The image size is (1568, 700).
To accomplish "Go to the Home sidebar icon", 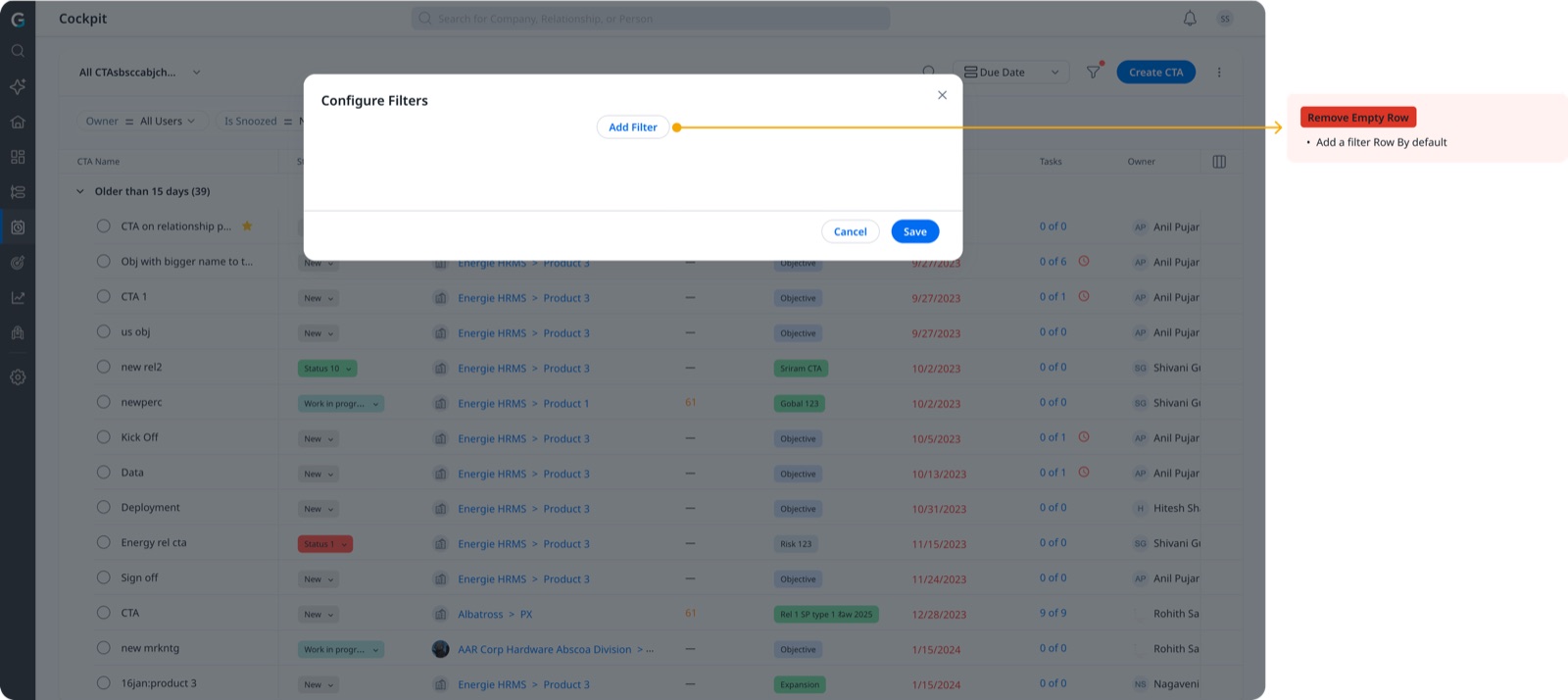I will click(18, 122).
